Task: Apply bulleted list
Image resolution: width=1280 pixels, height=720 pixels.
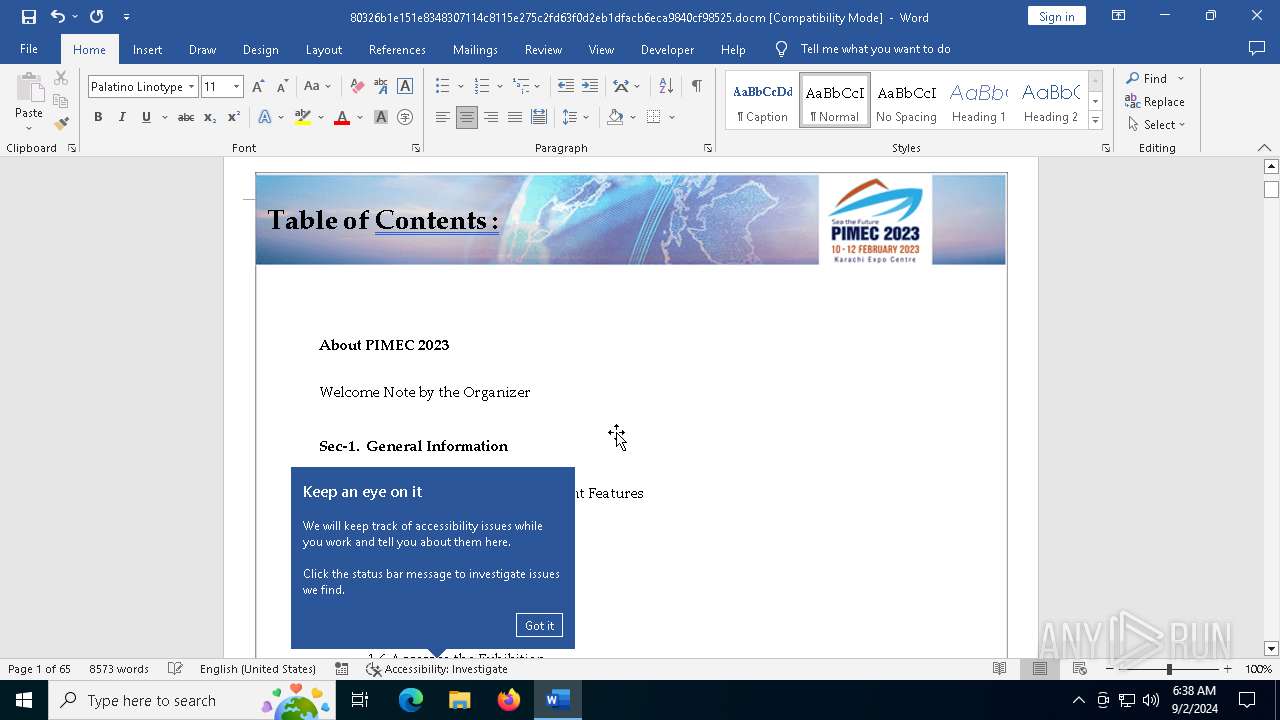Action: pos(442,87)
